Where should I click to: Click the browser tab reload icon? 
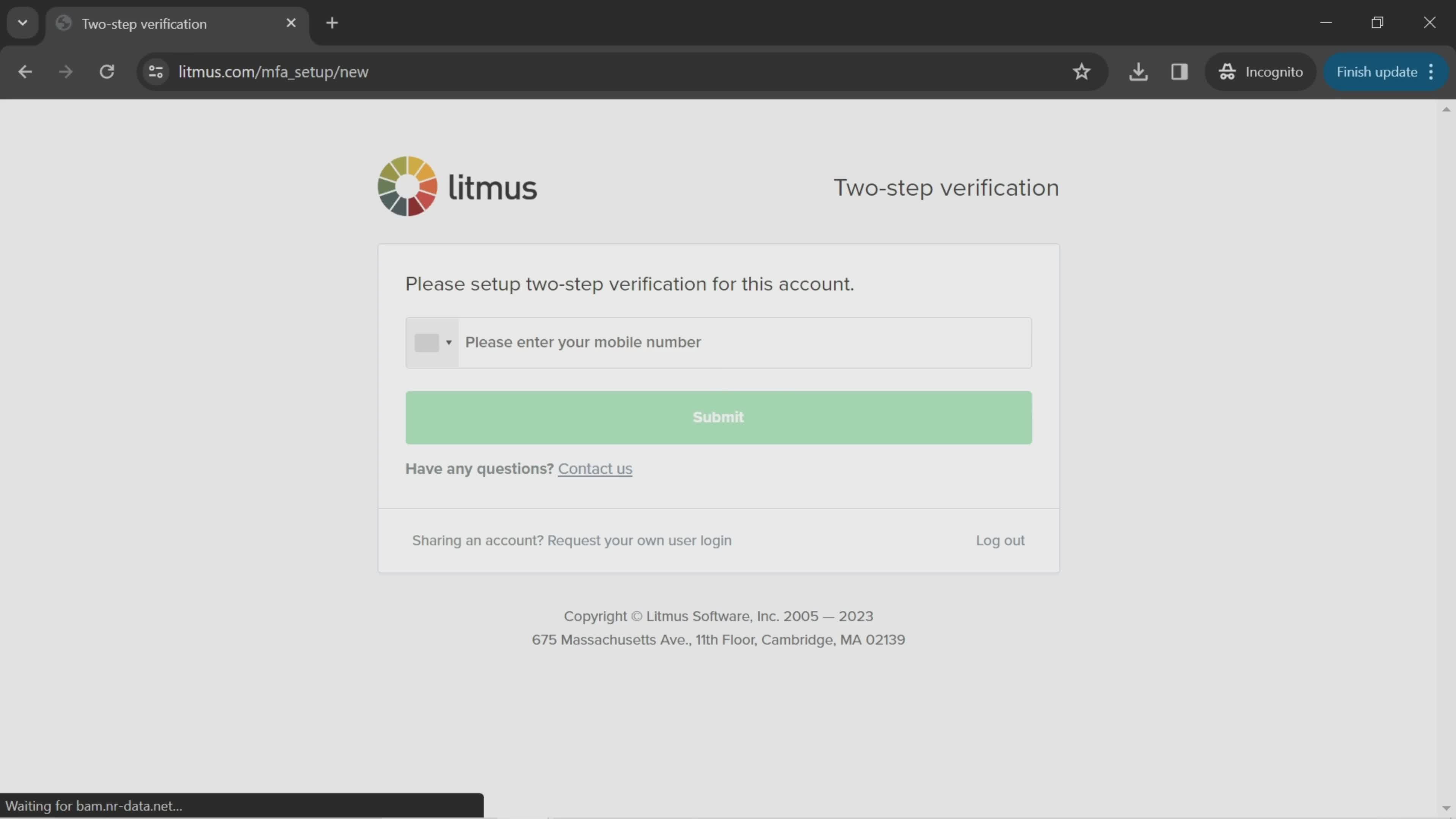click(x=107, y=71)
